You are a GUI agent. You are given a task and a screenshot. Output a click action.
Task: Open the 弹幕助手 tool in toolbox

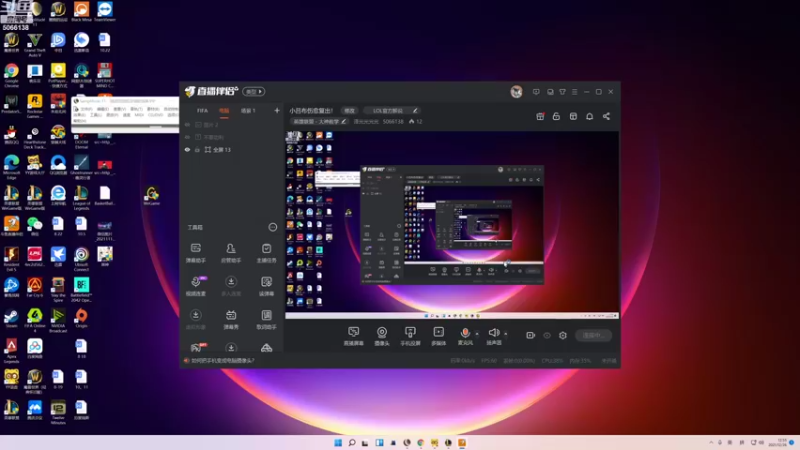195,253
